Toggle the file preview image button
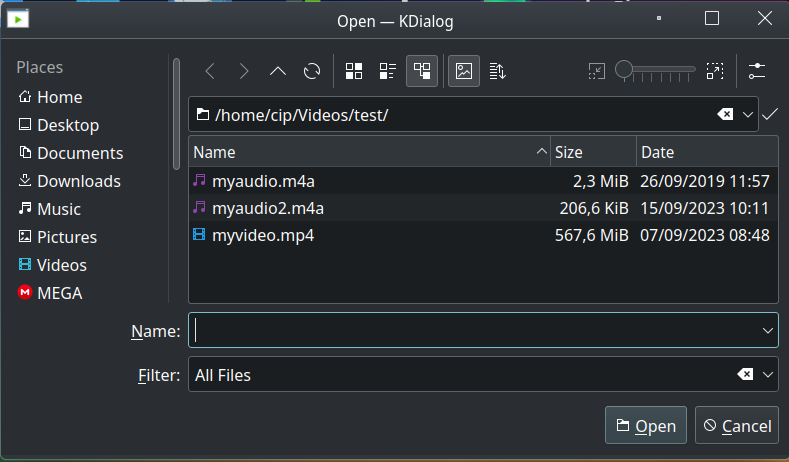This screenshot has width=789, height=462. (x=464, y=71)
